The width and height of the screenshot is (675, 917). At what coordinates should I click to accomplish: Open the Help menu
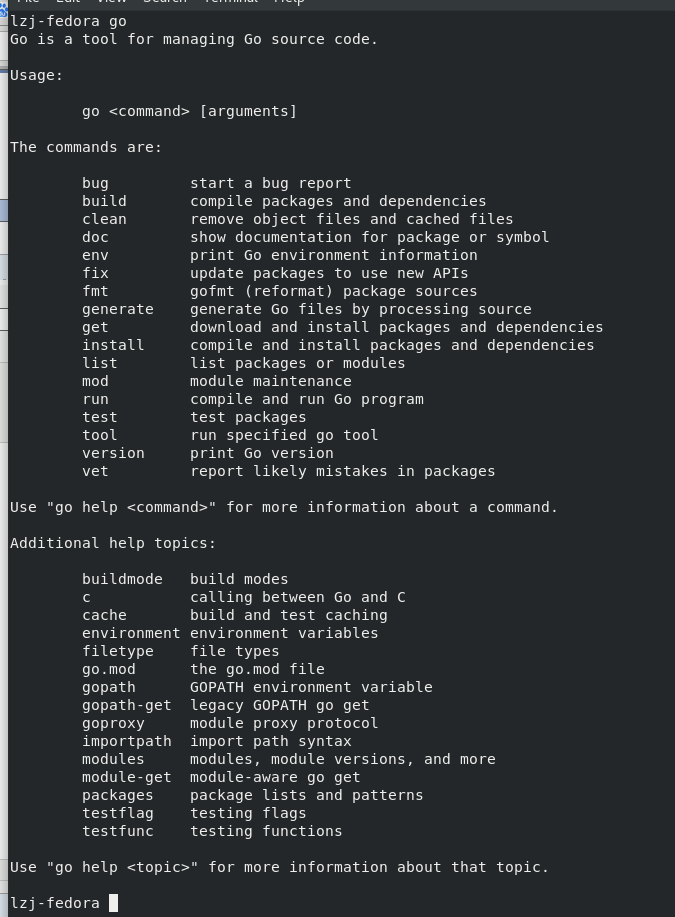(x=289, y=2)
